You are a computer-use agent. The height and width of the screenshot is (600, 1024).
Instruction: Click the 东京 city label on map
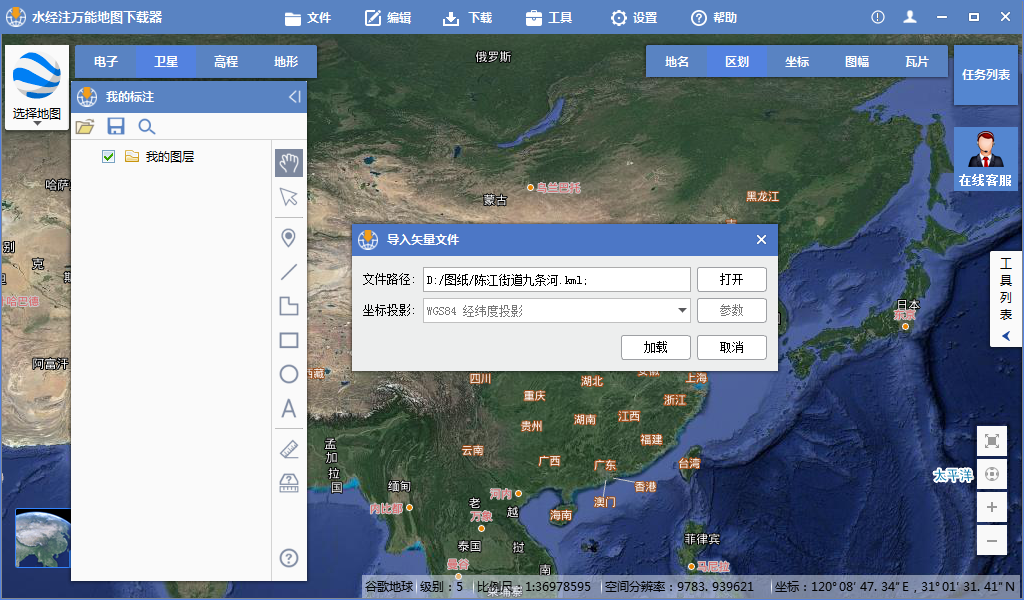(x=904, y=315)
